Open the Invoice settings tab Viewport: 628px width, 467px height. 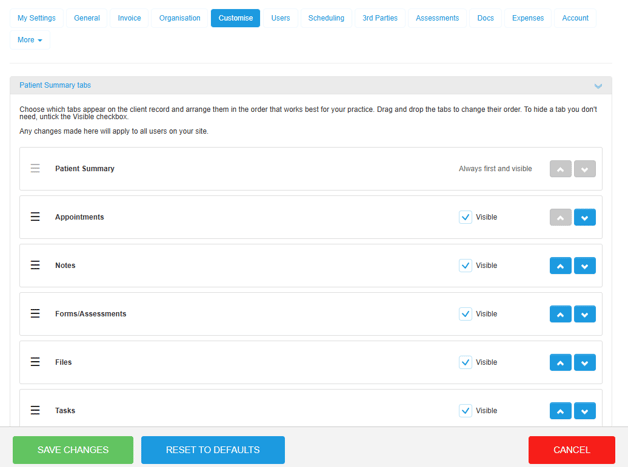pyautogui.click(x=129, y=18)
